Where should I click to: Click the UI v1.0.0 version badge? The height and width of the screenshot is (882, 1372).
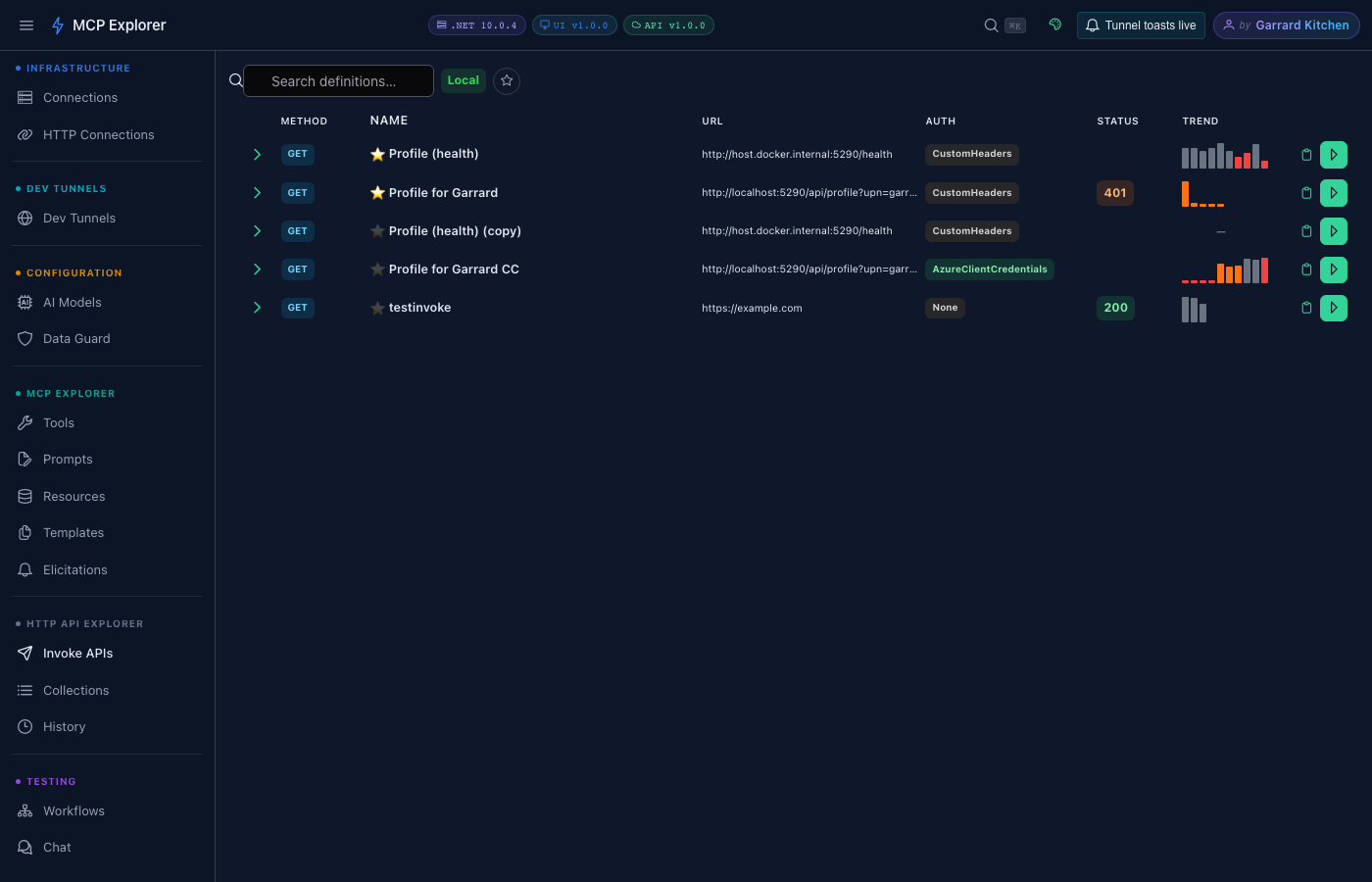(x=574, y=25)
